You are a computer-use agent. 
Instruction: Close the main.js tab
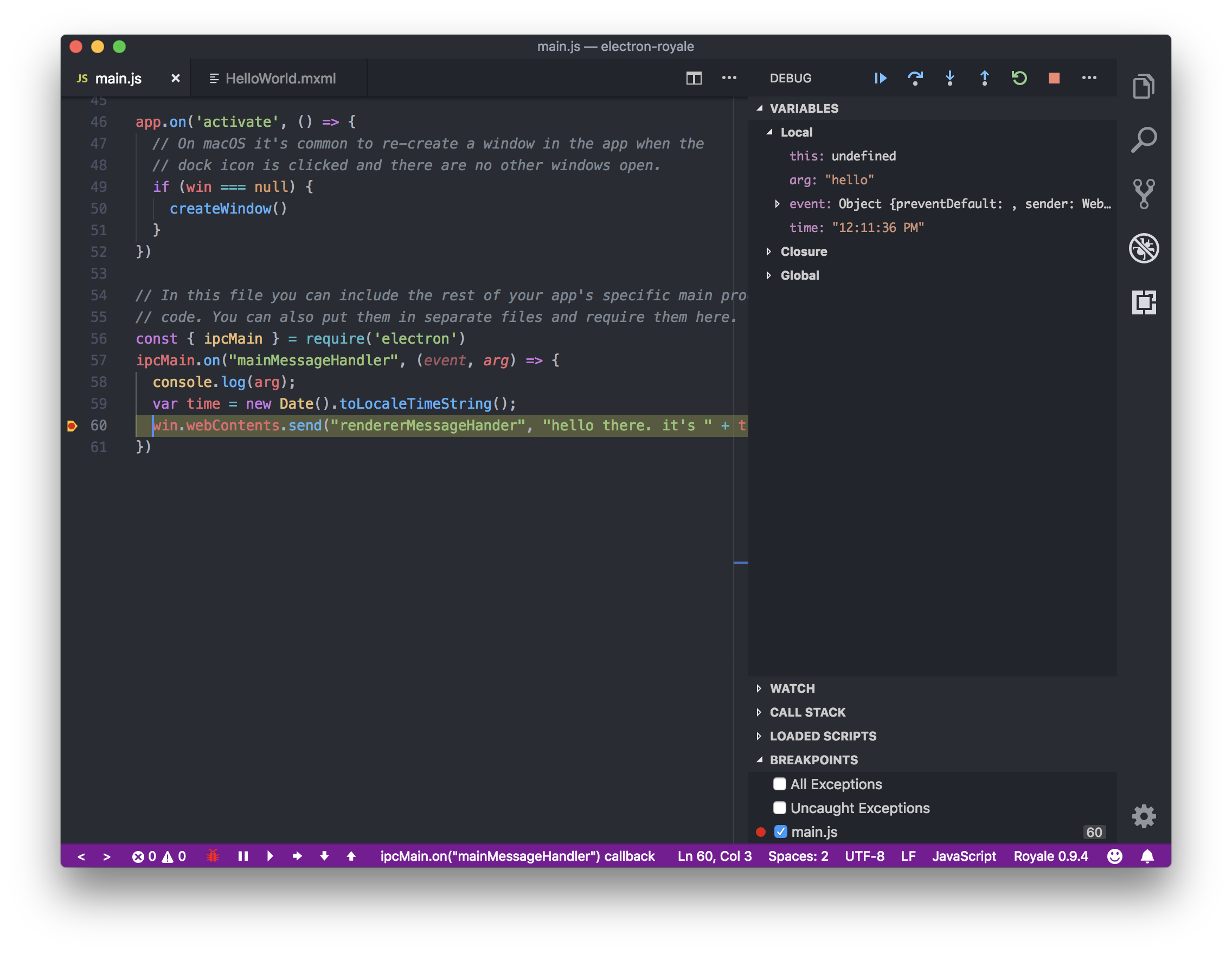tap(176, 79)
